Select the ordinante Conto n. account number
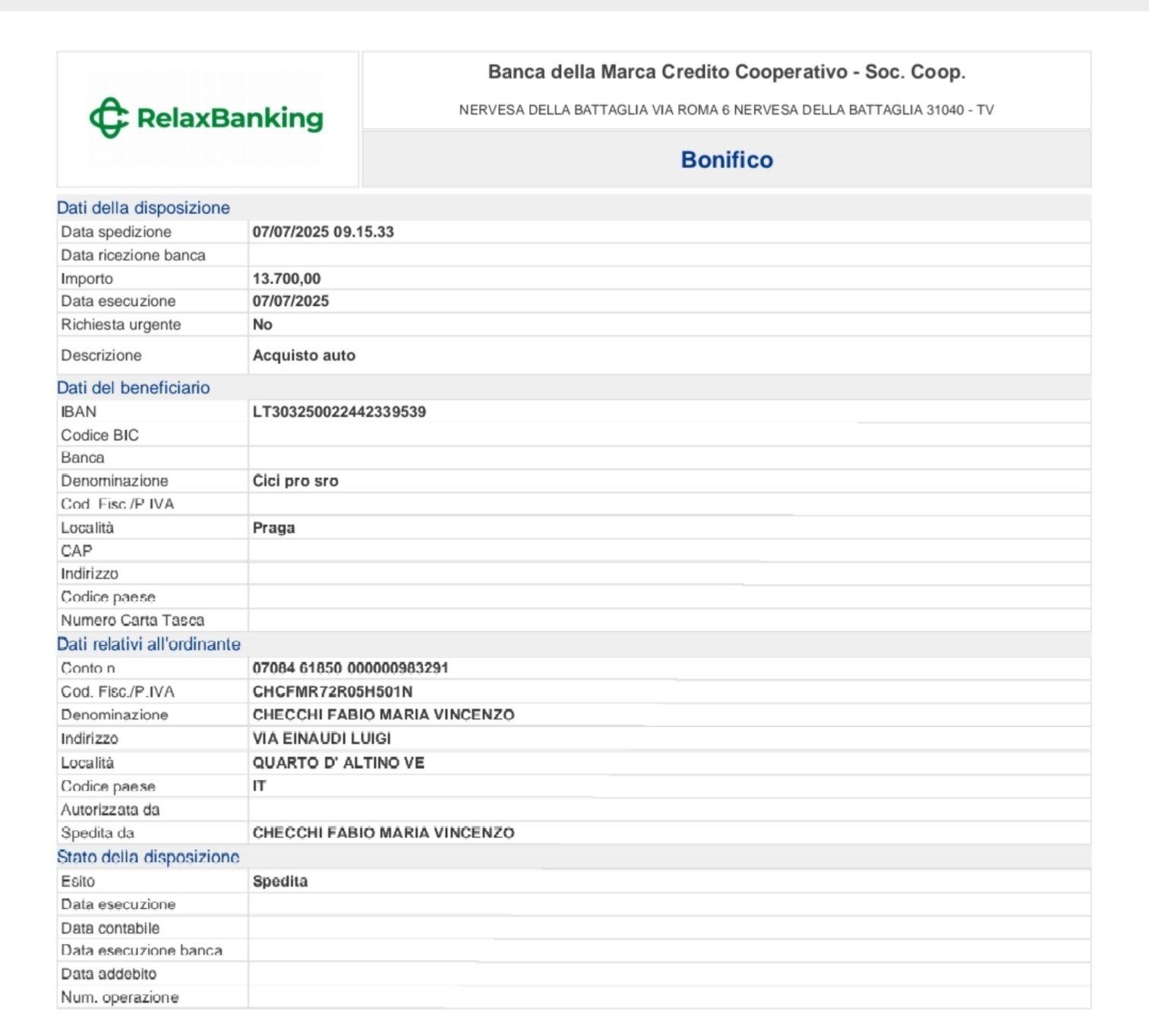The width and height of the screenshot is (1149, 1036). (350, 668)
